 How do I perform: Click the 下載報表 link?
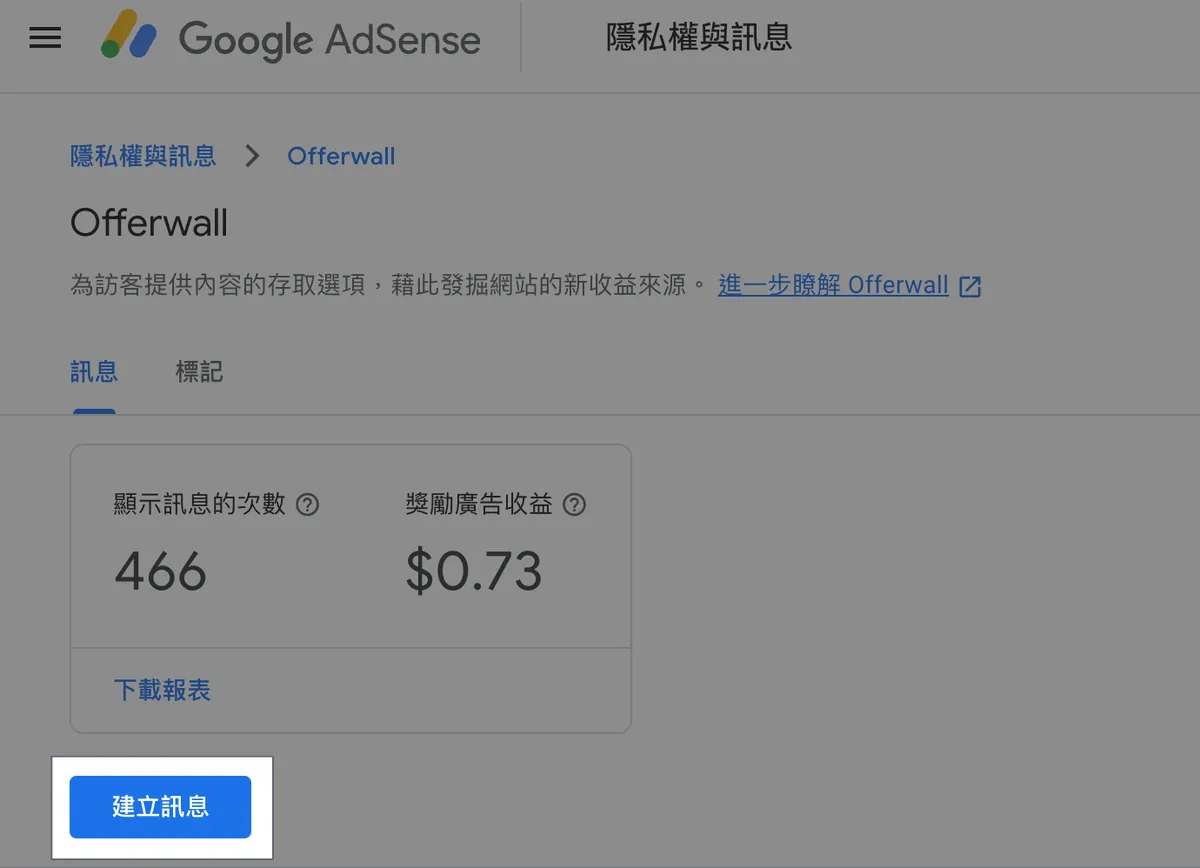[162, 690]
